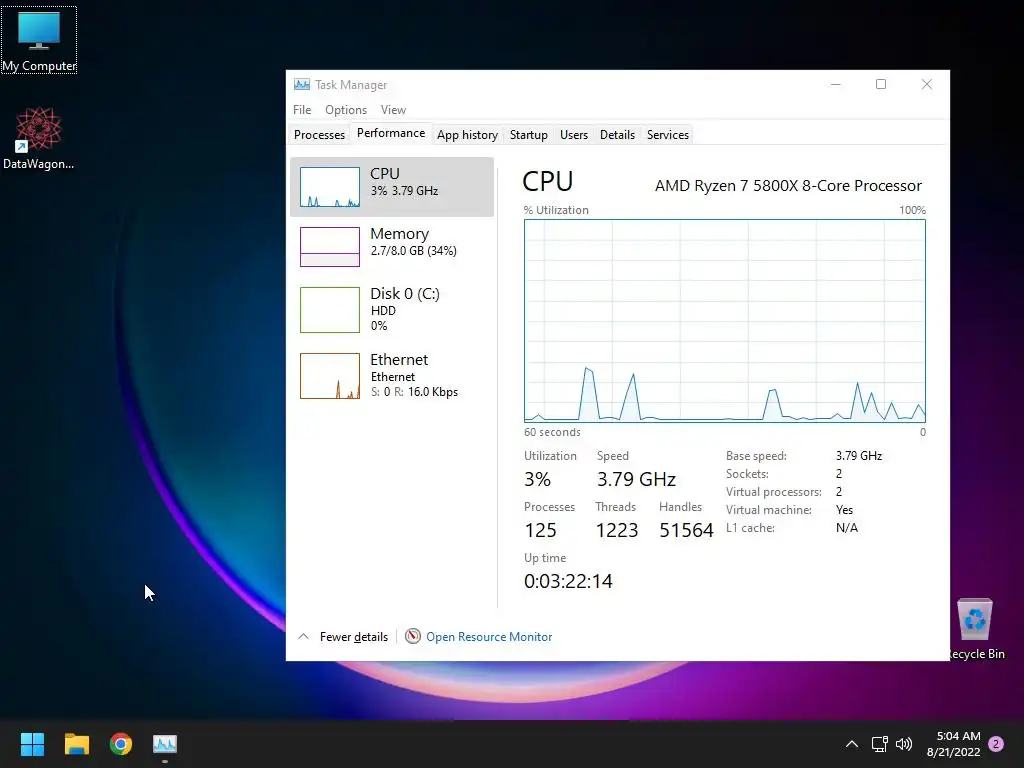Open the clock and date panel
This screenshot has width=1024, height=768.
tap(953, 744)
